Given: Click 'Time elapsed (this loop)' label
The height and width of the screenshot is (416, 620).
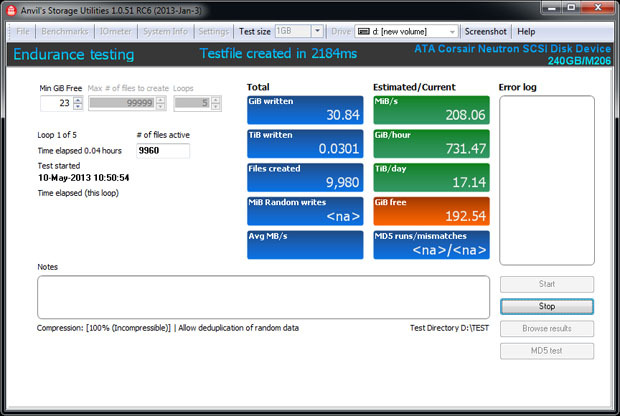Looking at the screenshot, I should [x=78, y=193].
